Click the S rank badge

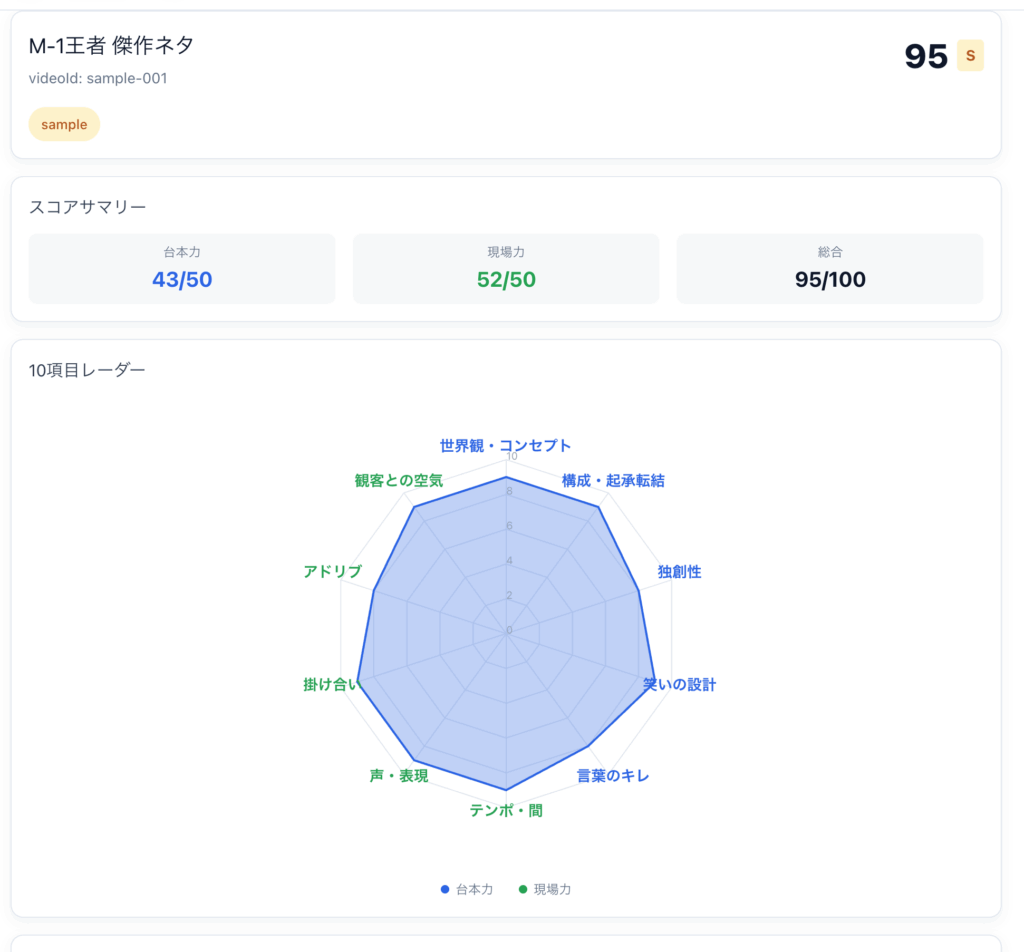(x=970, y=56)
